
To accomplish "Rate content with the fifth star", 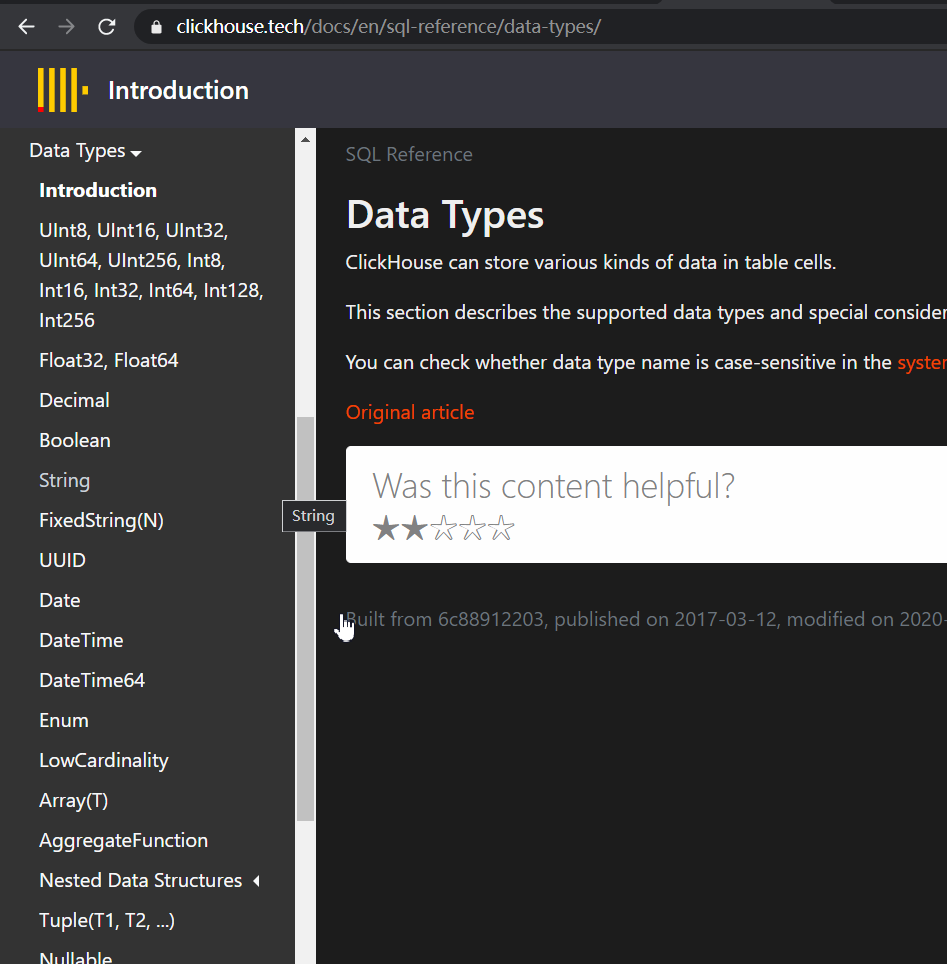I will [x=502, y=529].
